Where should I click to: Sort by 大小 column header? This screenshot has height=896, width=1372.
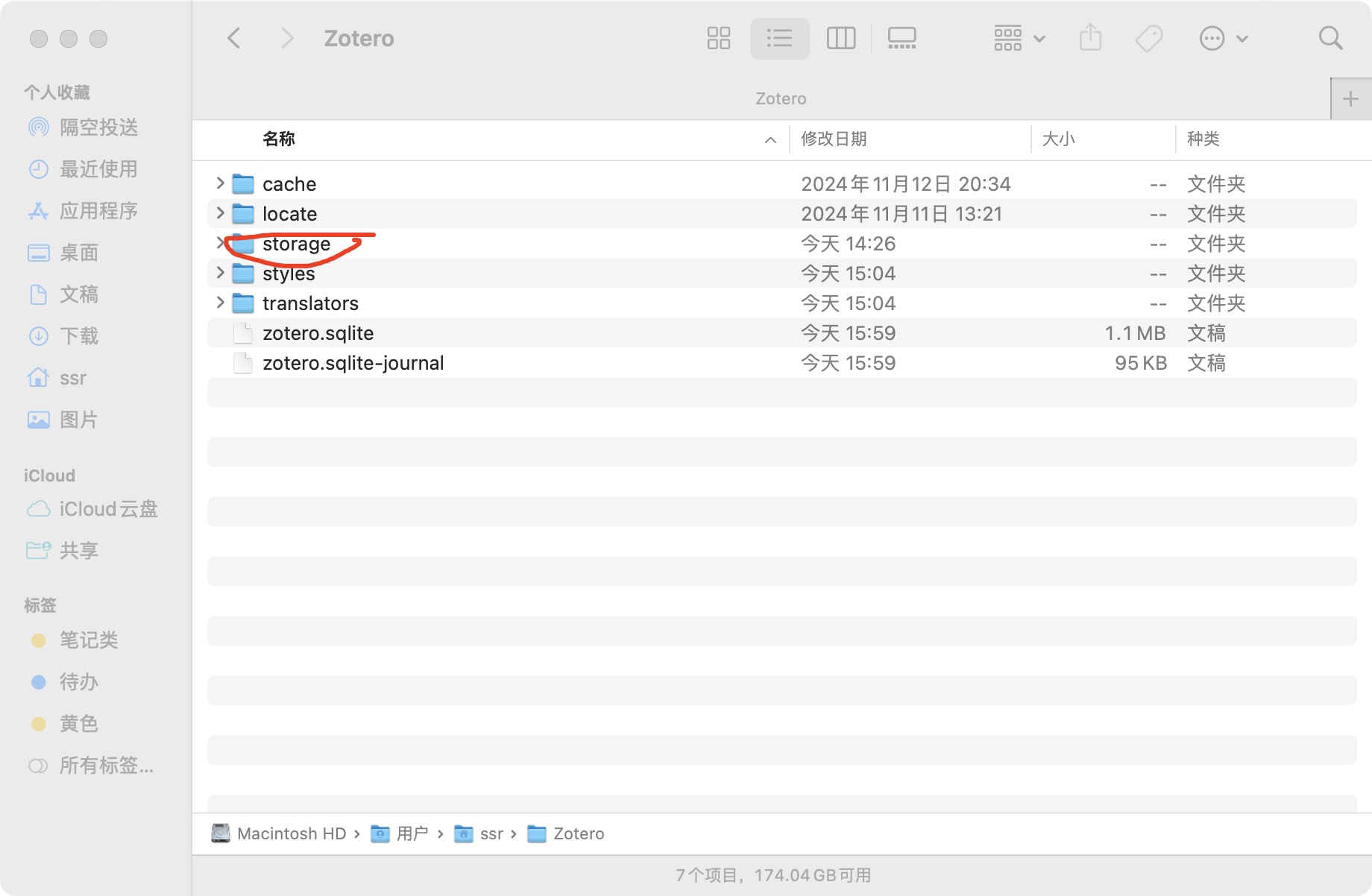click(x=1058, y=139)
